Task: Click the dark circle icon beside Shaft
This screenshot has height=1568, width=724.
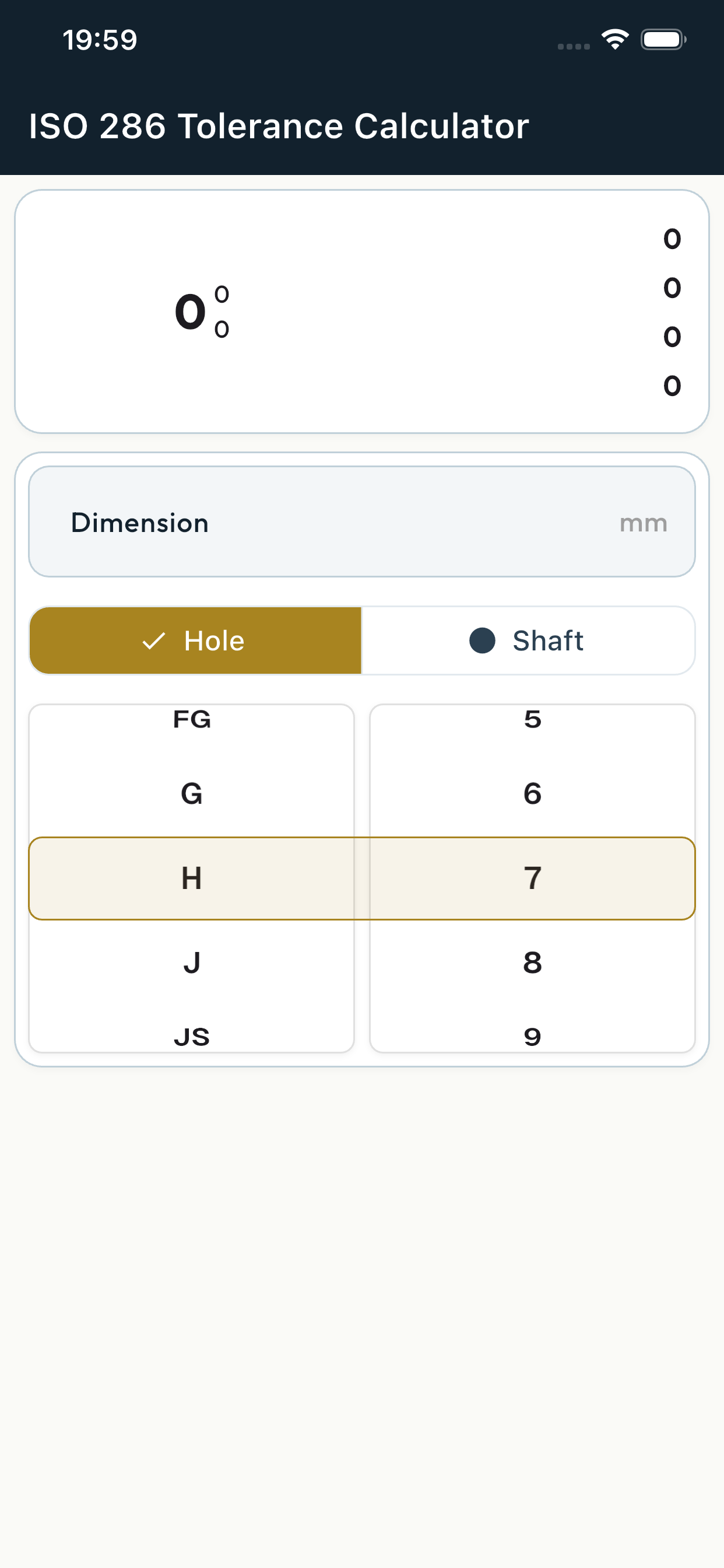Action: pos(483,641)
